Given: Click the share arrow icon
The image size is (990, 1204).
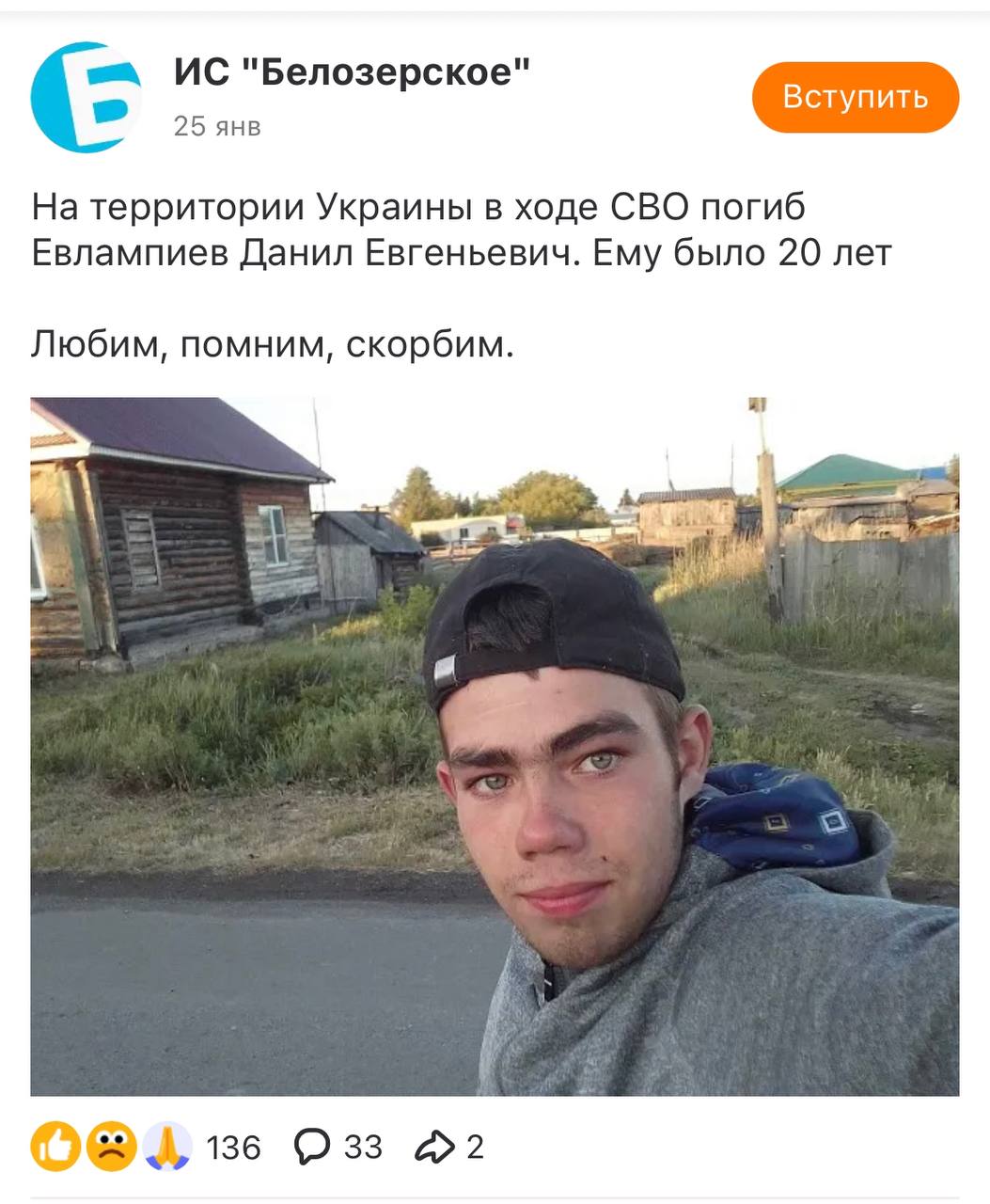Looking at the screenshot, I should click(x=434, y=1147).
